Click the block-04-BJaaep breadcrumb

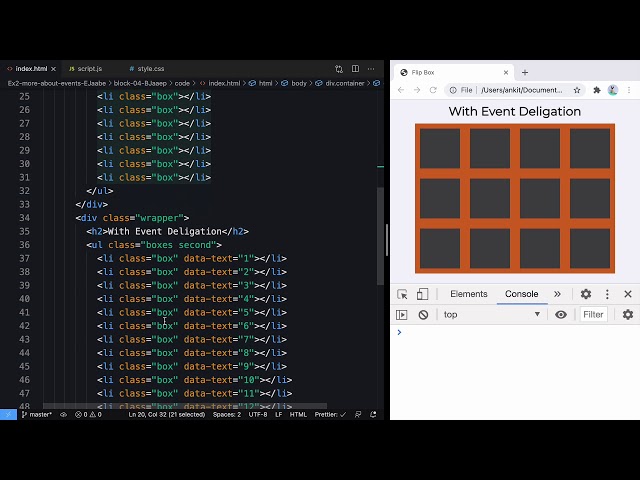point(140,83)
